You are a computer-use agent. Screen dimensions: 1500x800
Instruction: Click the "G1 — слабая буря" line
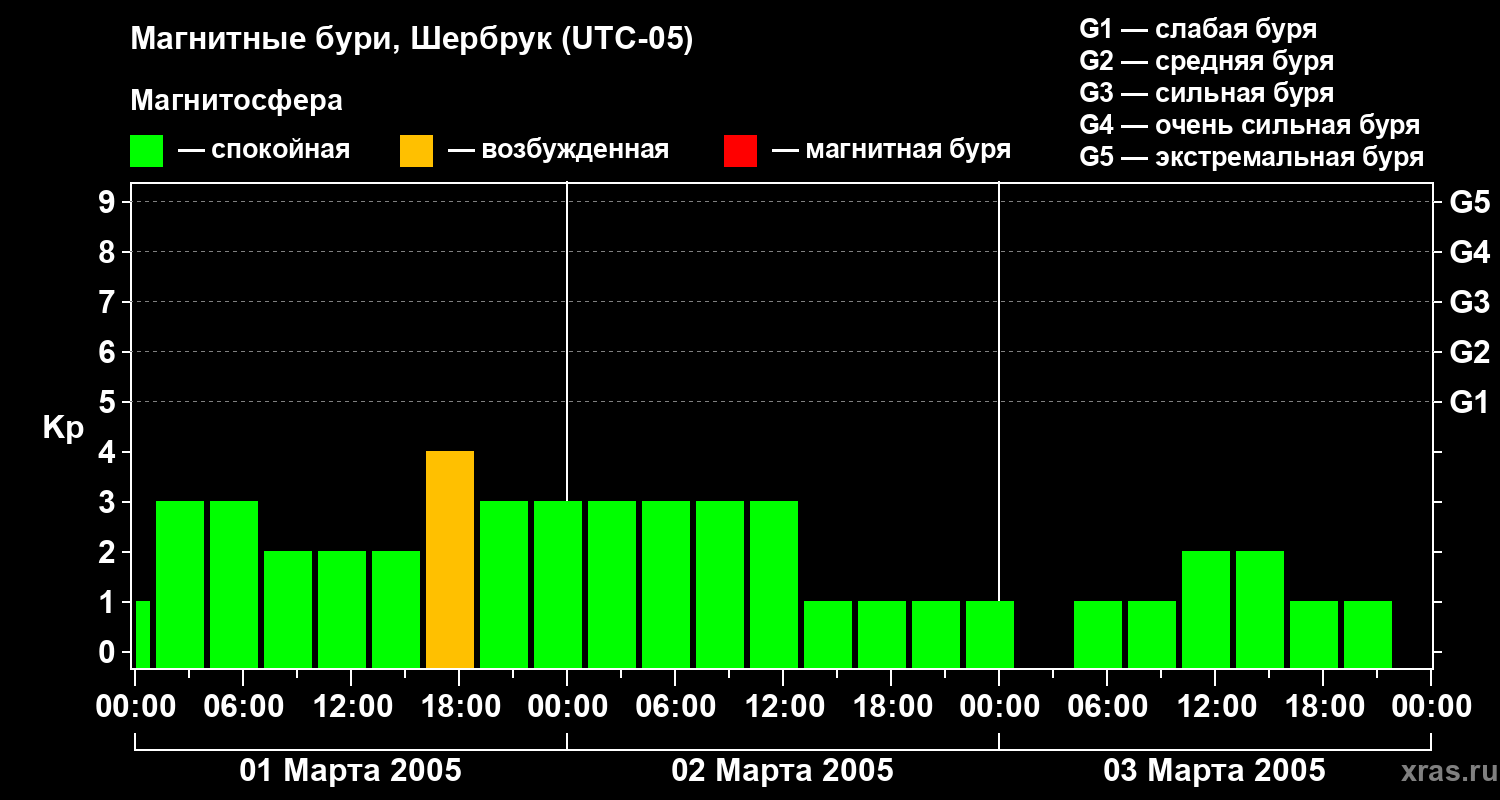point(1198,29)
